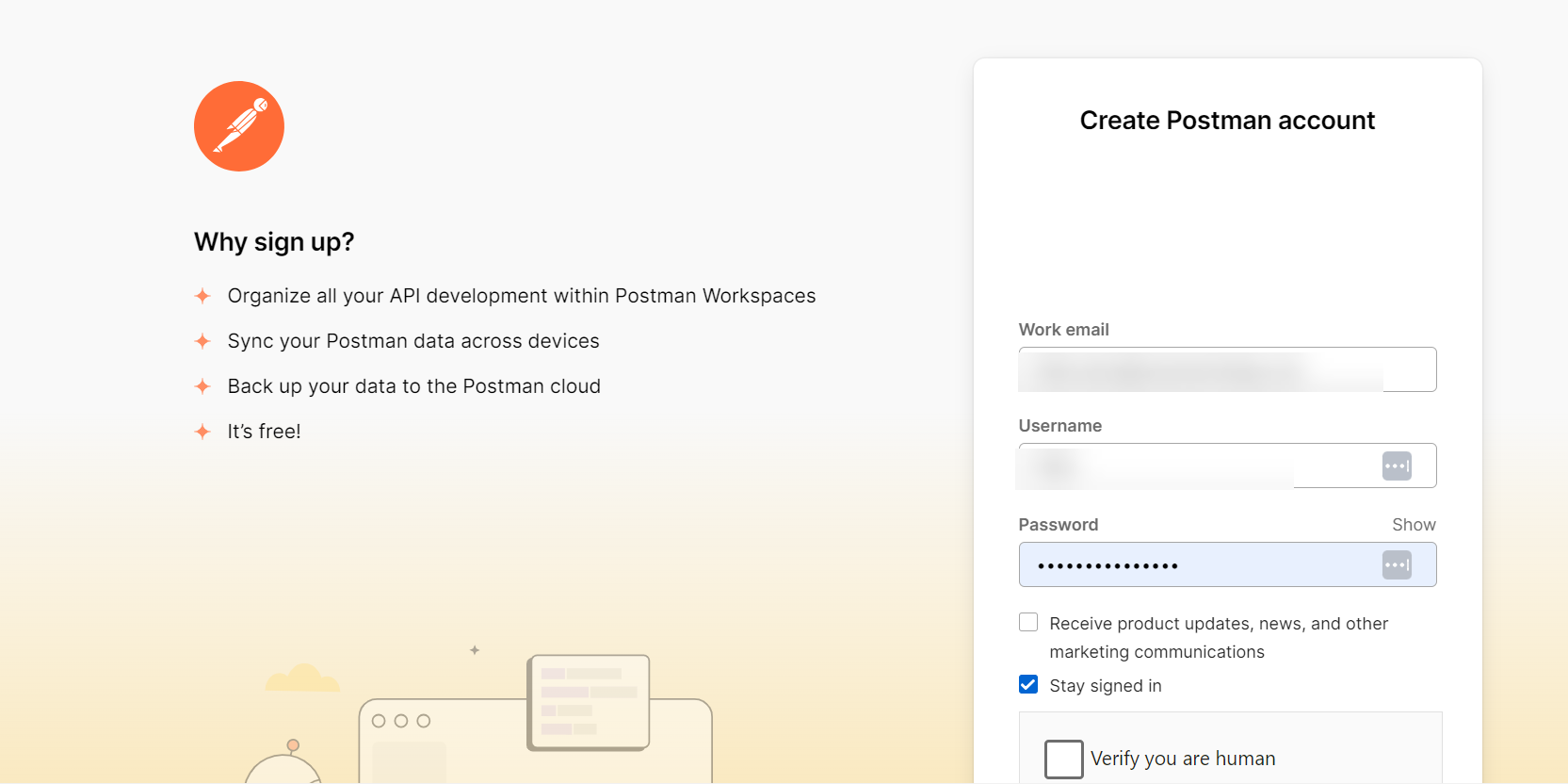Enable marketing communications checkbox
This screenshot has height=784, width=1568.
pyautogui.click(x=1028, y=622)
